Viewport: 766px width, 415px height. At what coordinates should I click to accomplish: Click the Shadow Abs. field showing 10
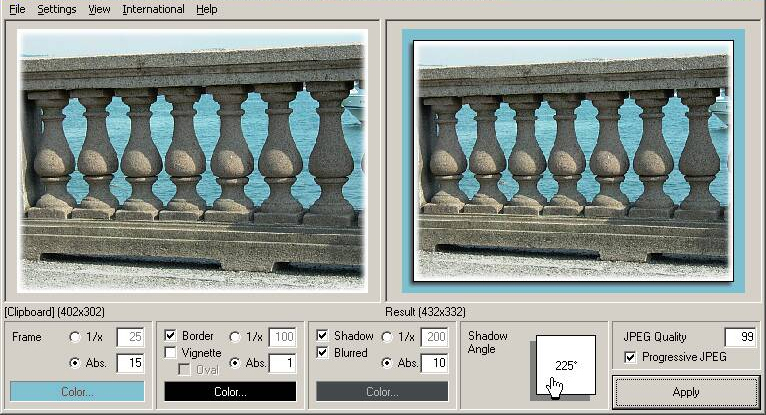click(x=434, y=363)
